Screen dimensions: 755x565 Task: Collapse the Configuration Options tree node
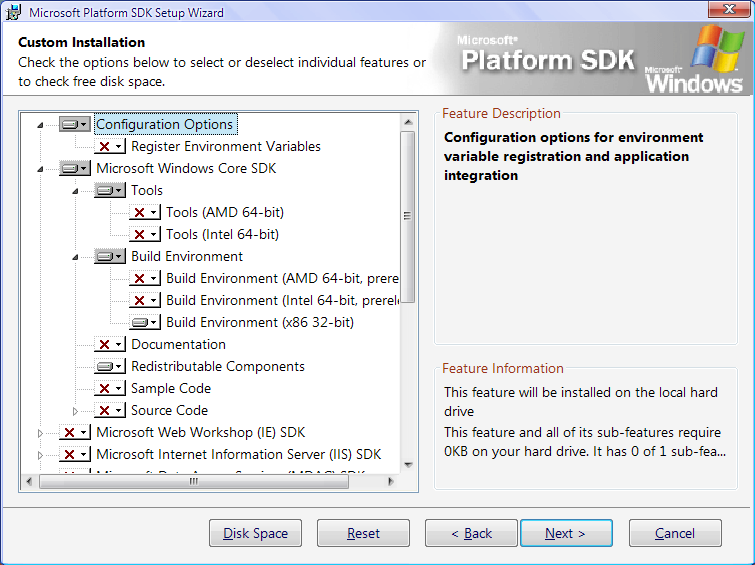tap(40, 125)
